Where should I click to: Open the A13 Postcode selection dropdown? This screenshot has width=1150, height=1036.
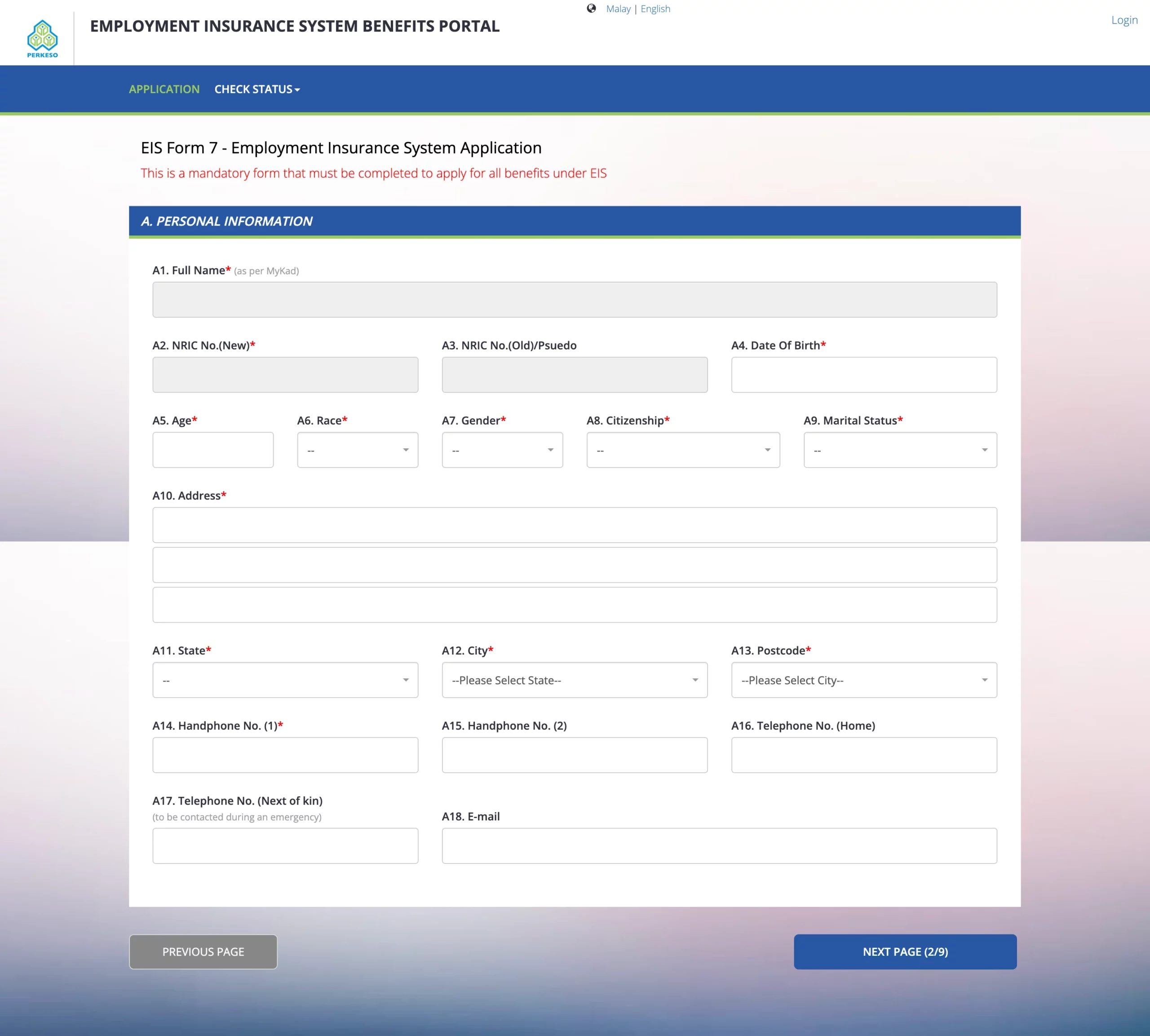(x=863, y=680)
